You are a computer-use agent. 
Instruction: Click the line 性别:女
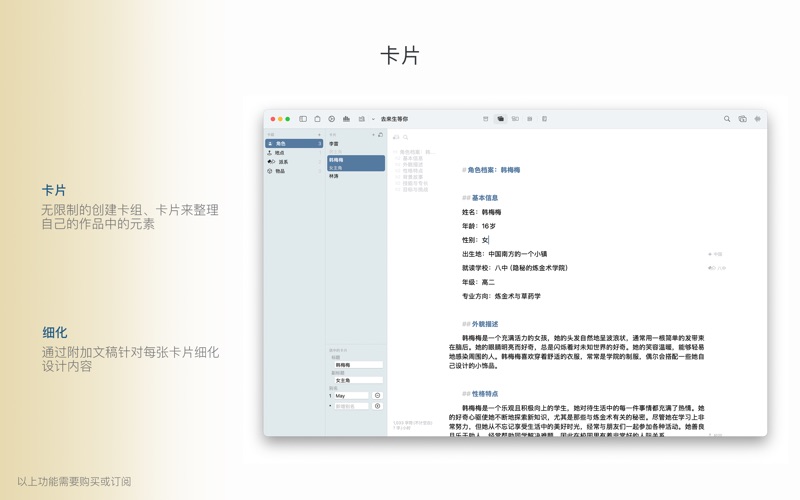[x=475, y=240]
